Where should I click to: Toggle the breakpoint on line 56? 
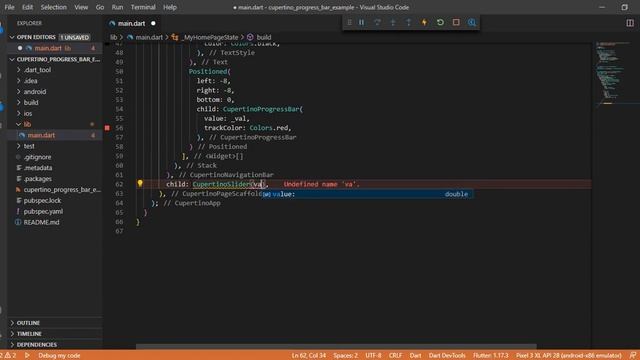pos(107,128)
